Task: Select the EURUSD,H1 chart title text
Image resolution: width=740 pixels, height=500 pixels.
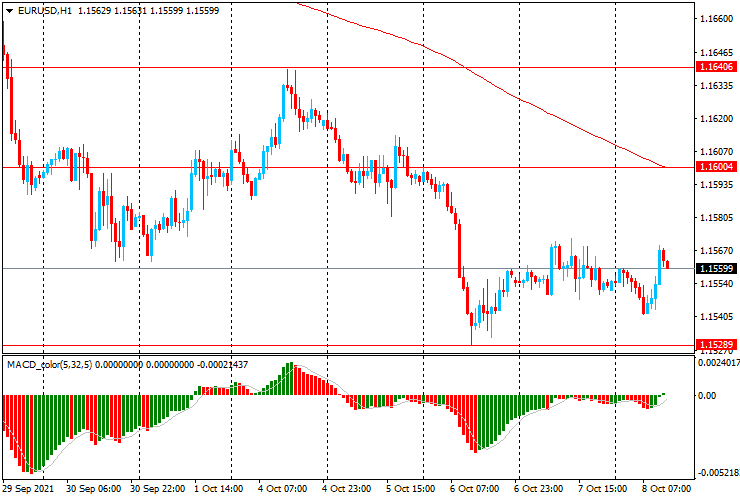Action: point(45,10)
